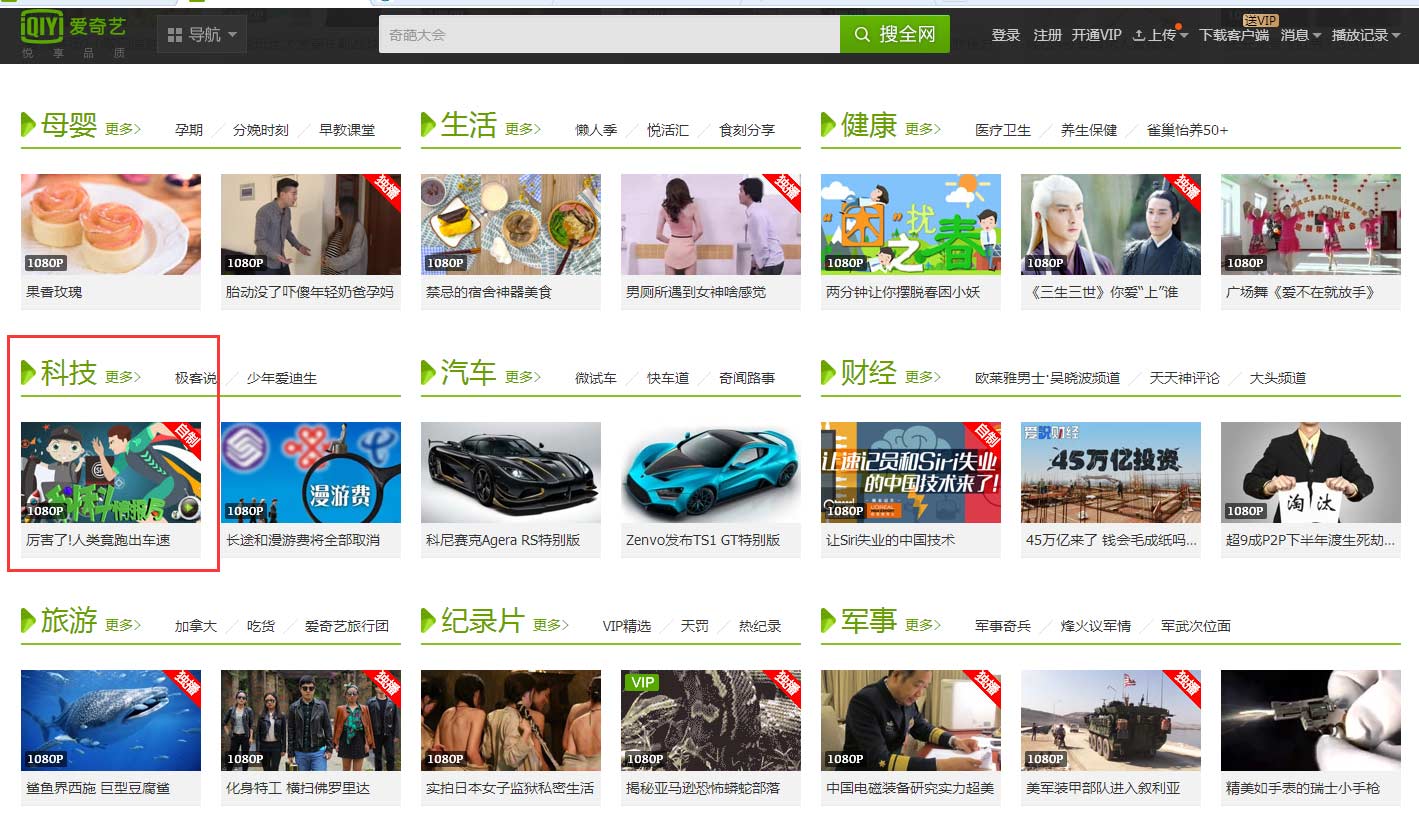Click the play icon on the 厉害了 video thumbnail
Image resolution: width=1419 pixels, height=815 pixels.
tap(188, 509)
